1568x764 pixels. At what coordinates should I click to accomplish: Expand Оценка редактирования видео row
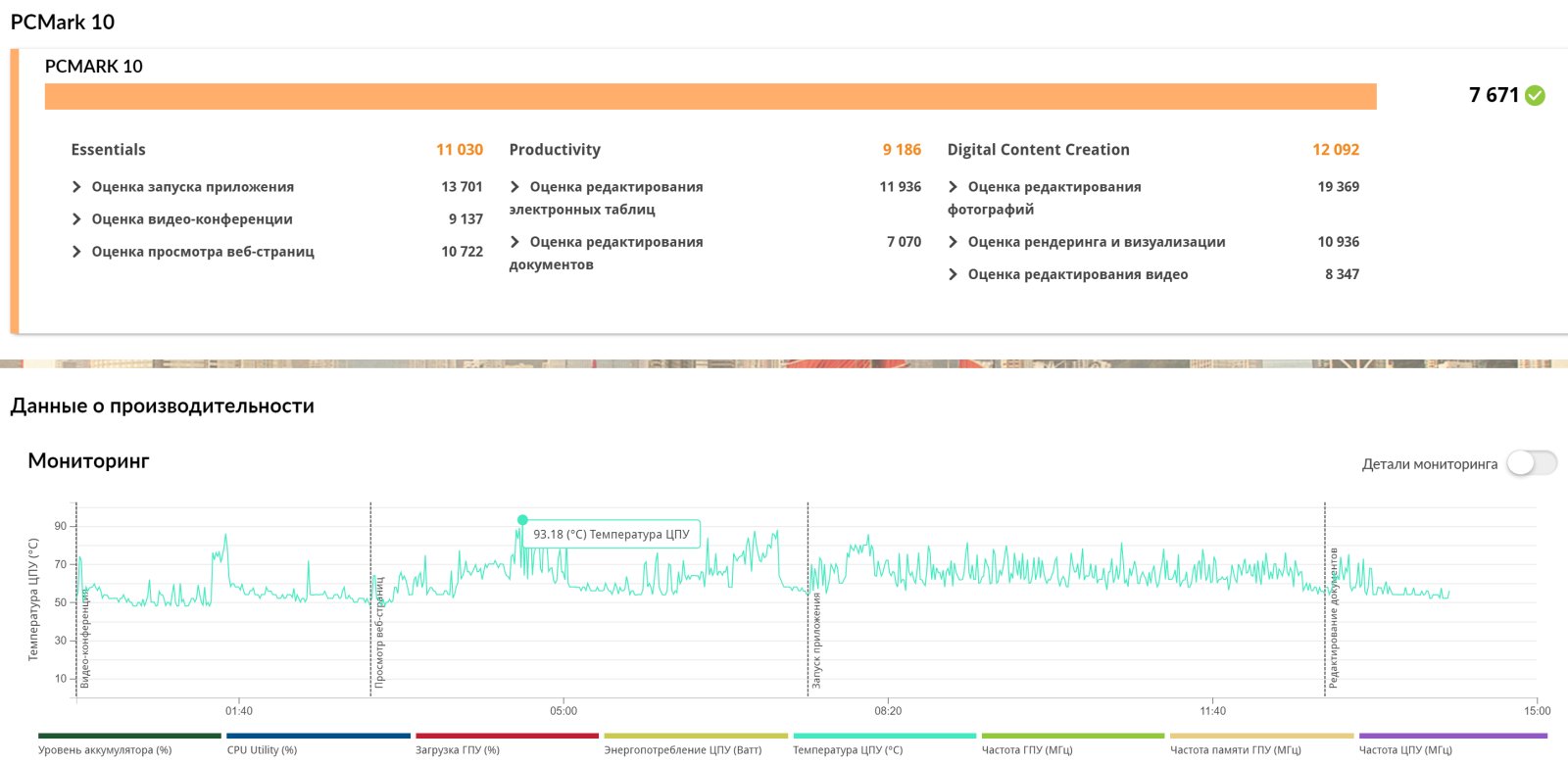click(953, 274)
